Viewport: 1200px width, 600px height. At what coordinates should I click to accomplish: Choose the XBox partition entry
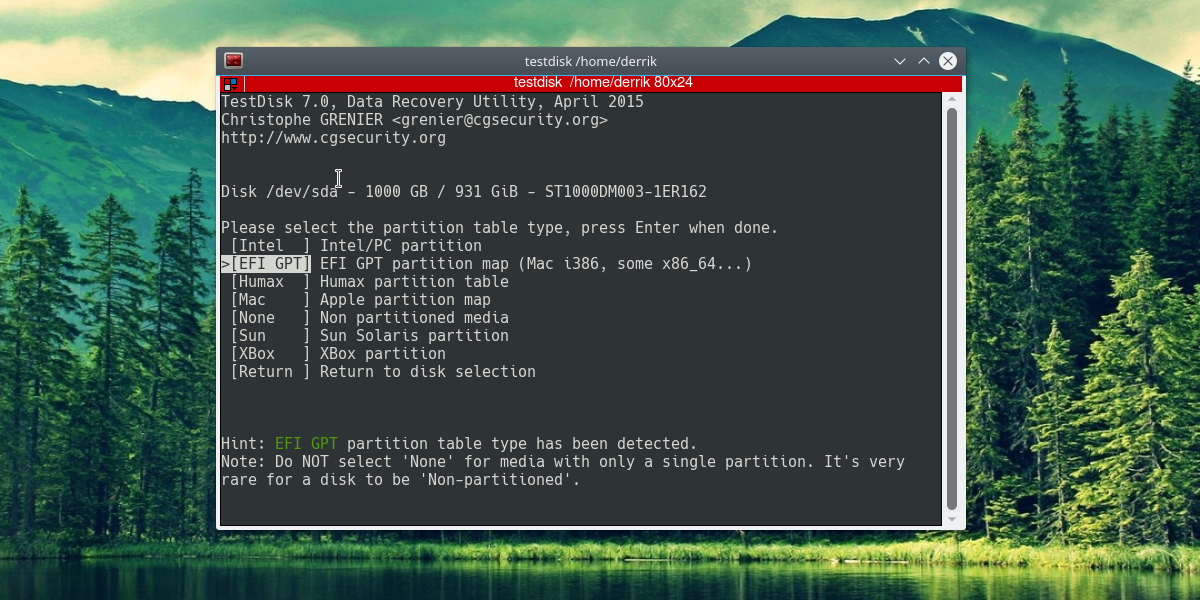pos(337,354)
